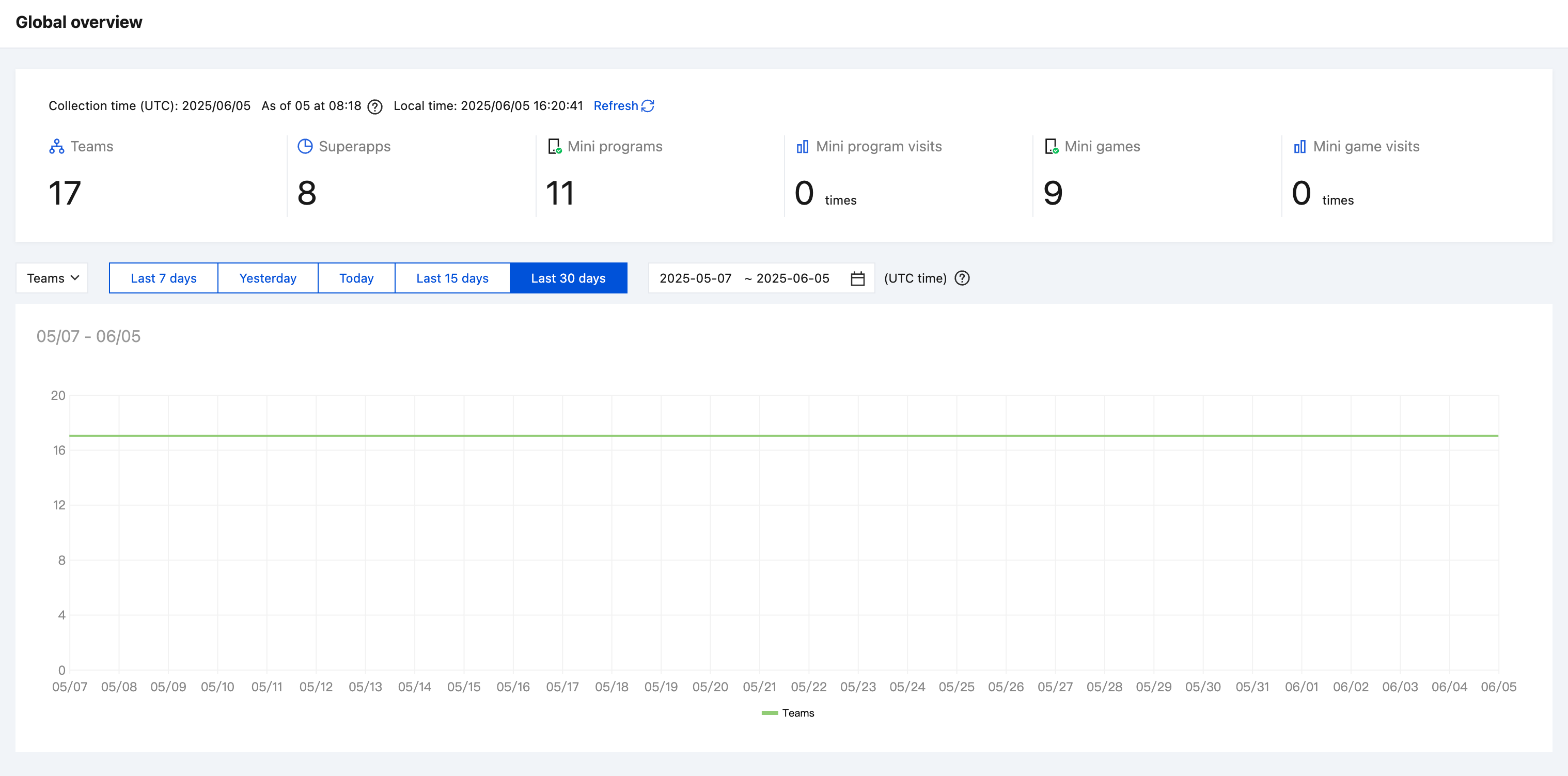
Task: Choose the Today time range
Action: coord(356,278)
